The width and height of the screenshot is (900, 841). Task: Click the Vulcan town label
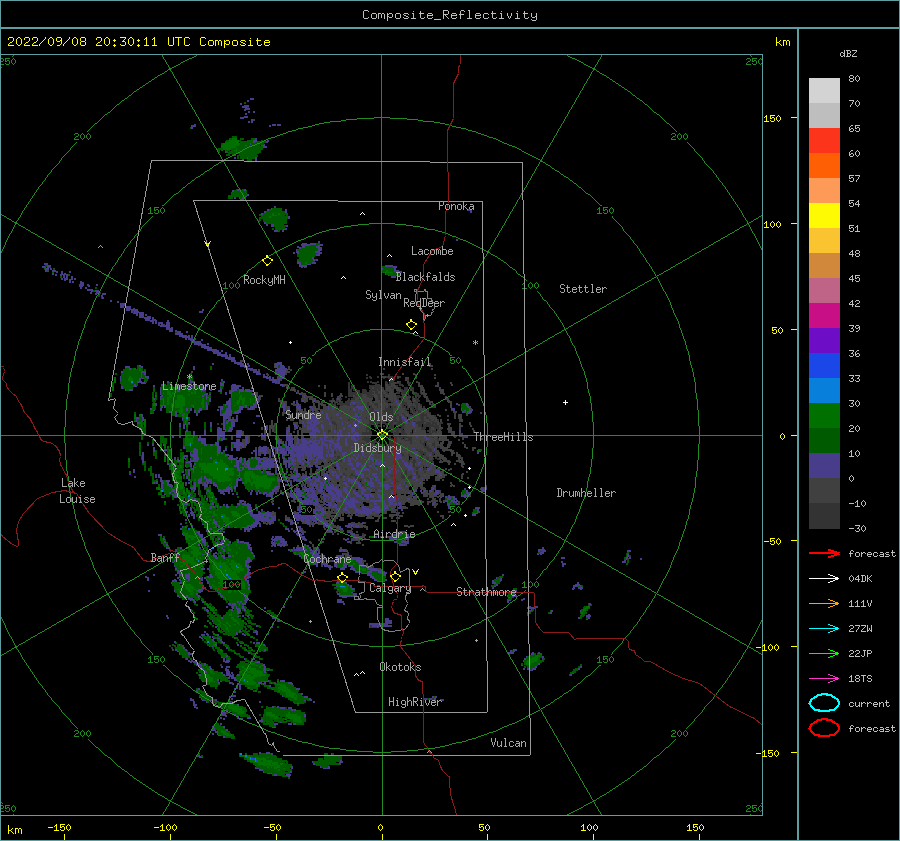click(509, 743)
